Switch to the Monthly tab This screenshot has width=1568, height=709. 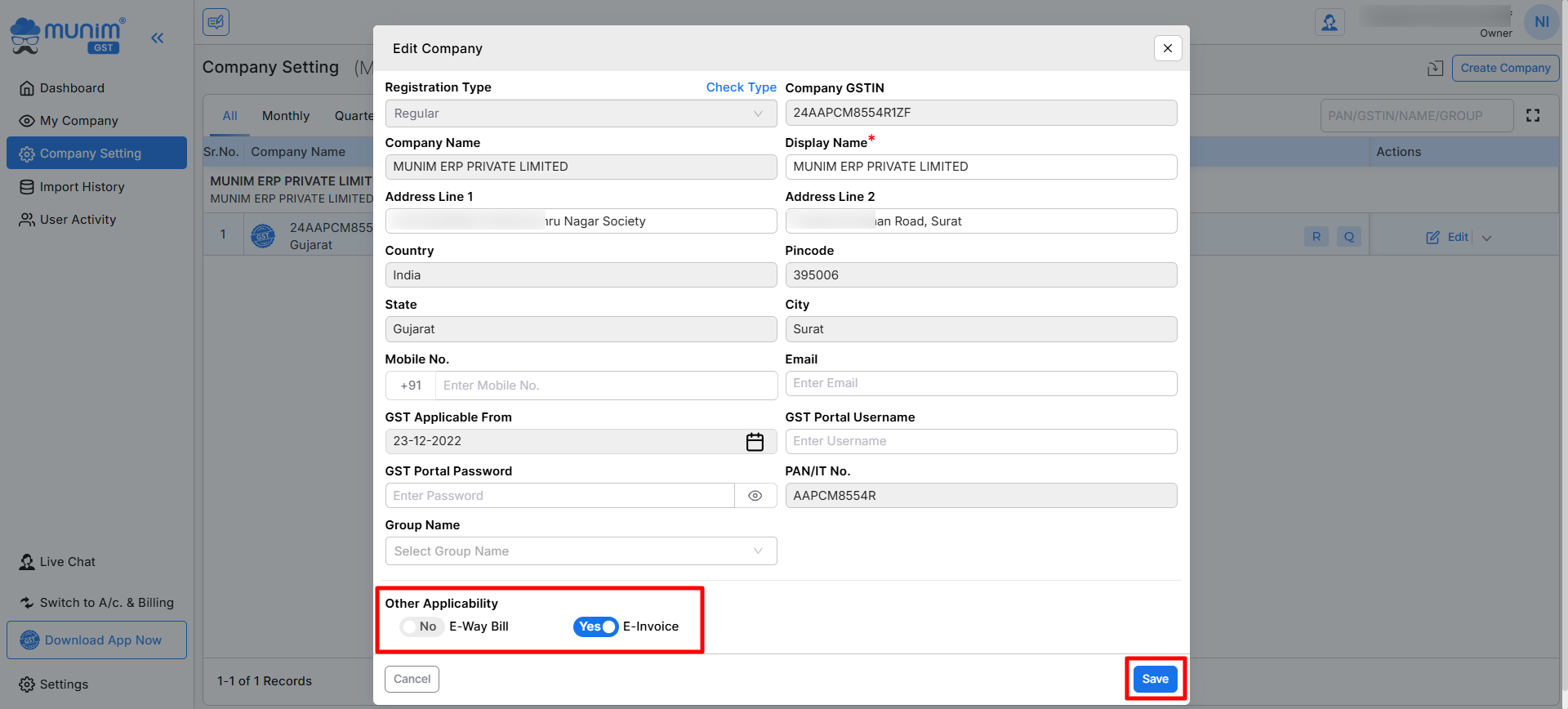pos(286,116)
